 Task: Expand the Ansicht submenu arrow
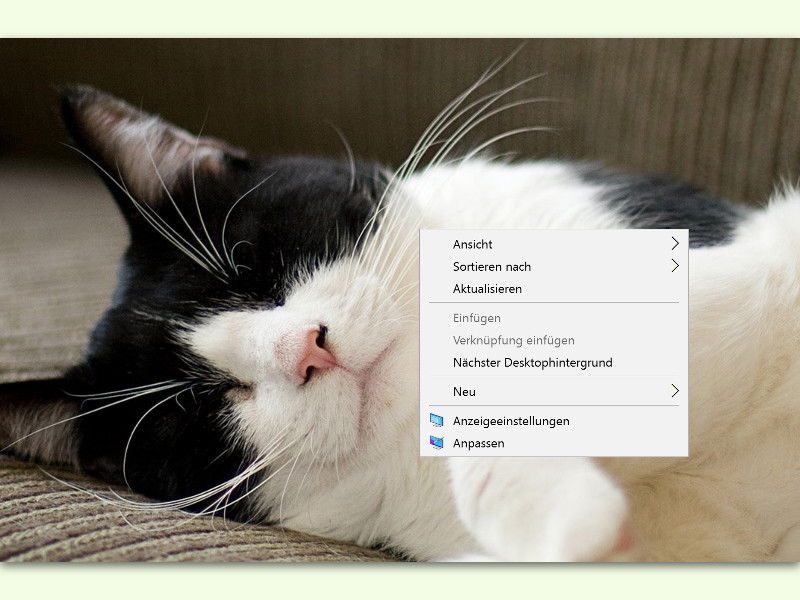[x=675, y=244]
